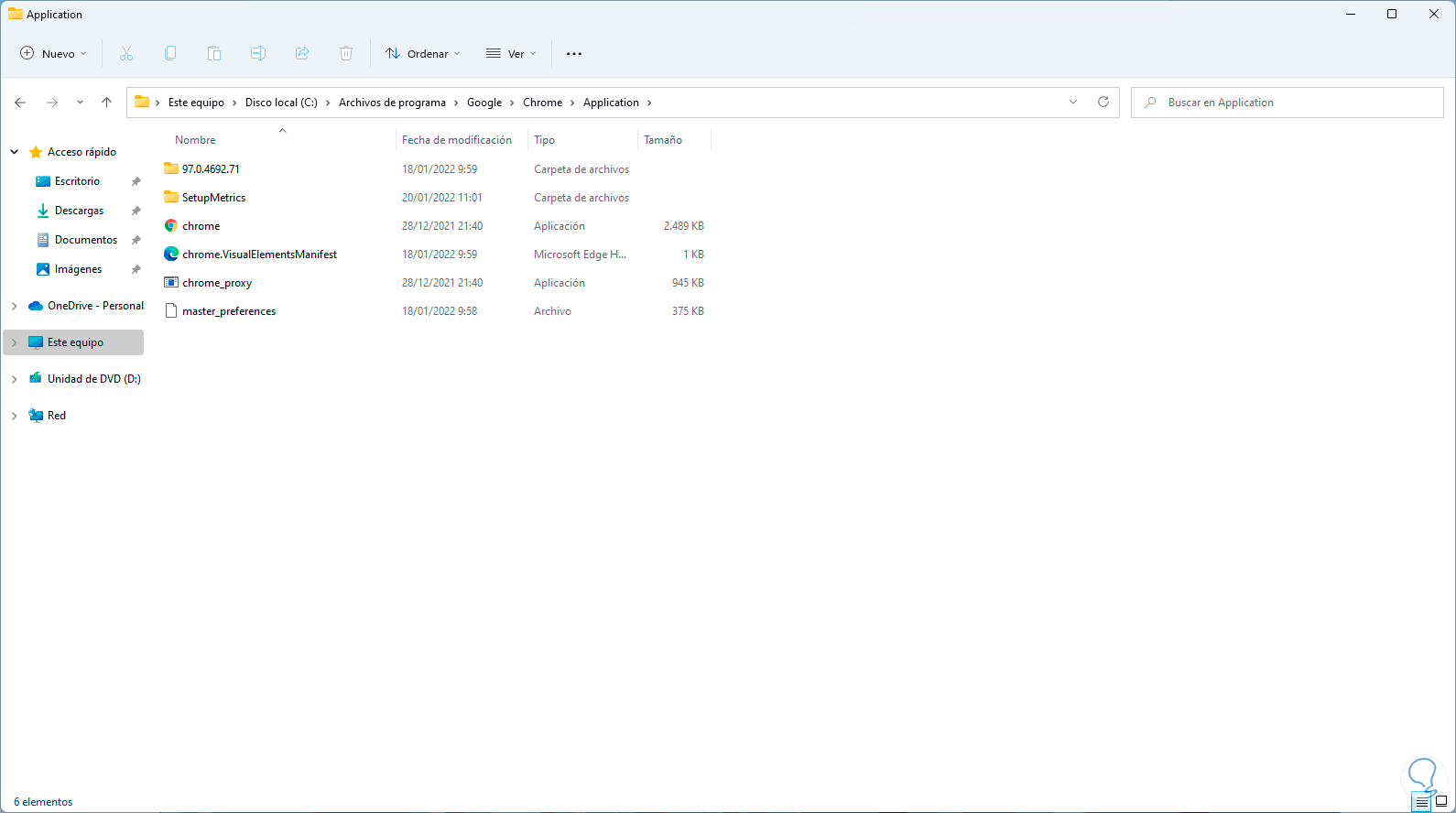The image size is (1456, 813).
Task: Open Imágenes in quick access
Action: click(x=78, y=269)
